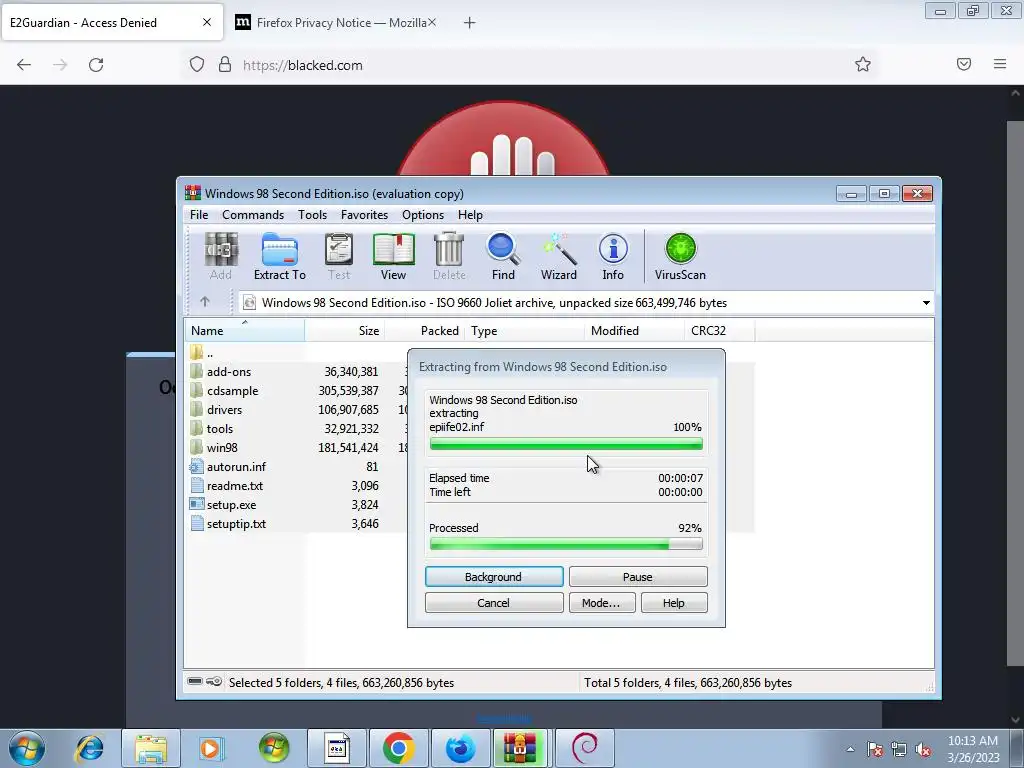Bookmark this page with the star icon
The height and width of the screenshot is (768, 1024).
coord(863,64)
